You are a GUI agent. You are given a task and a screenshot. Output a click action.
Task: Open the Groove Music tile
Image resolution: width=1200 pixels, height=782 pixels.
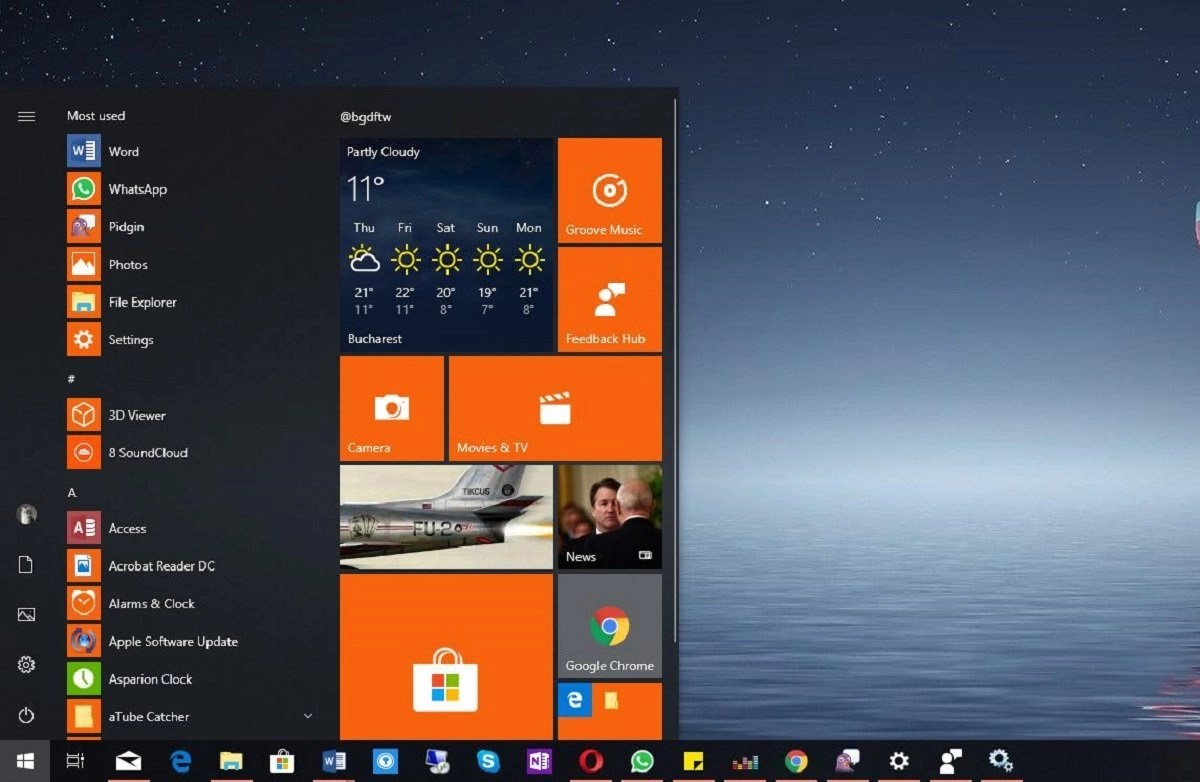click(610, 190)
